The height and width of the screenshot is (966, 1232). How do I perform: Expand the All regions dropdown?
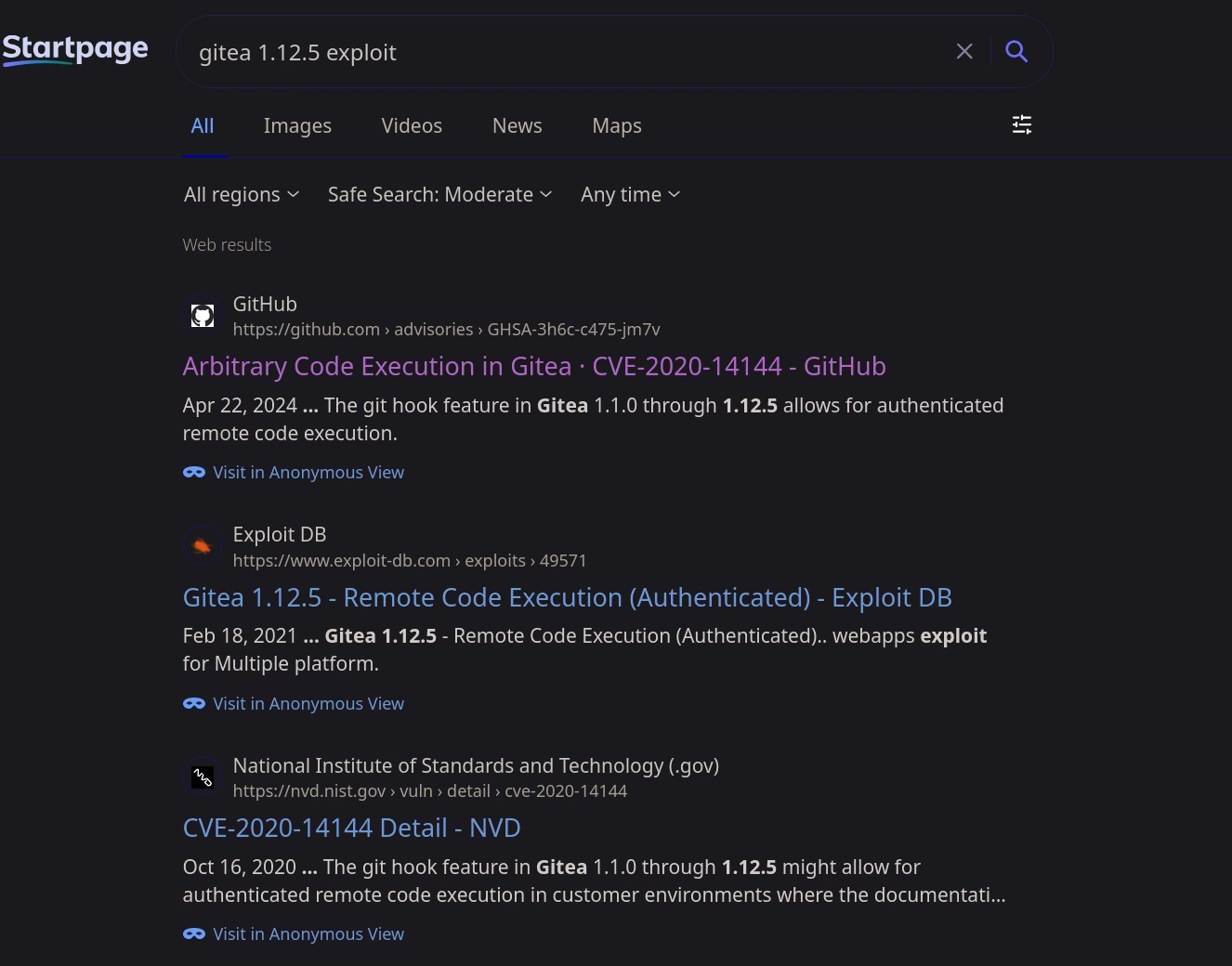click(x=242, y=194)
